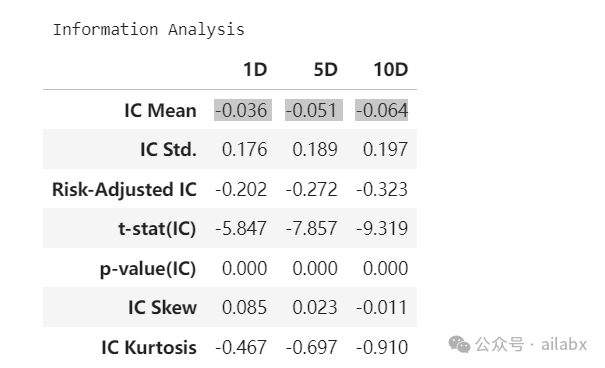605x368 pixels.
Task: Select the 1D column header
Action: coord(255,70)
